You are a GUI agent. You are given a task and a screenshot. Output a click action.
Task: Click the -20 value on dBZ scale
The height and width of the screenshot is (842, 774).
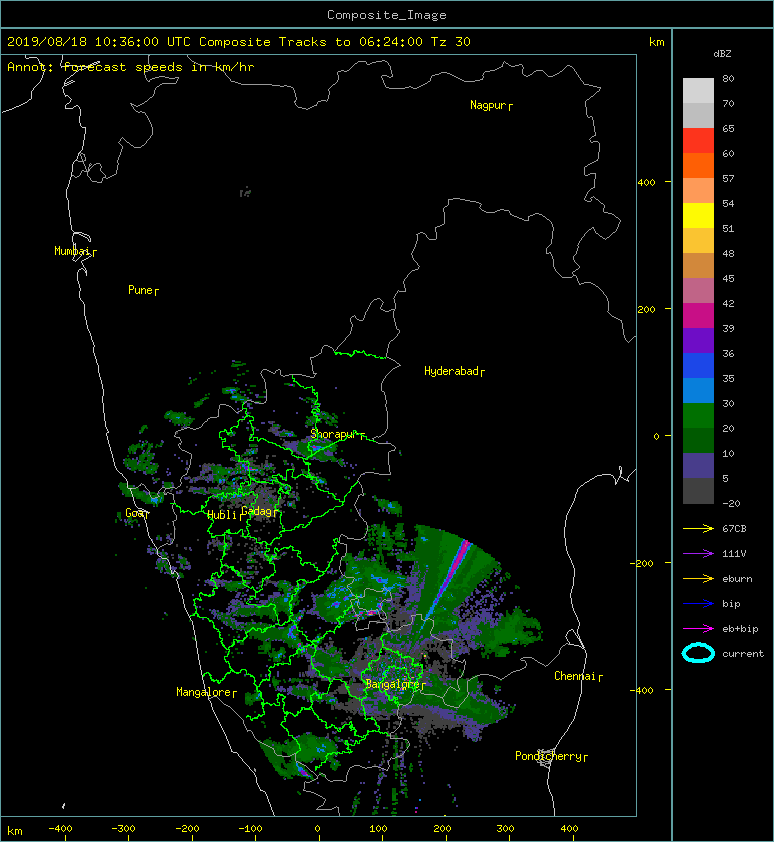(731, 503)
